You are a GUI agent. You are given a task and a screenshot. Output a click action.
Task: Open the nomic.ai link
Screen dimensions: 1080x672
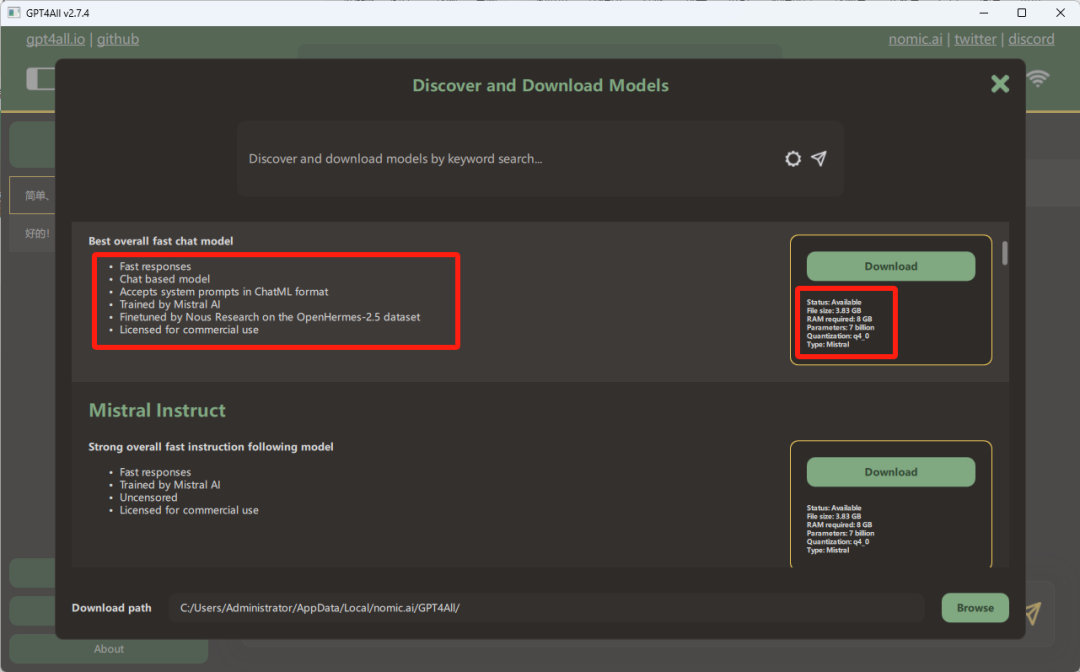pyautogui.click(x=915, y=39)
